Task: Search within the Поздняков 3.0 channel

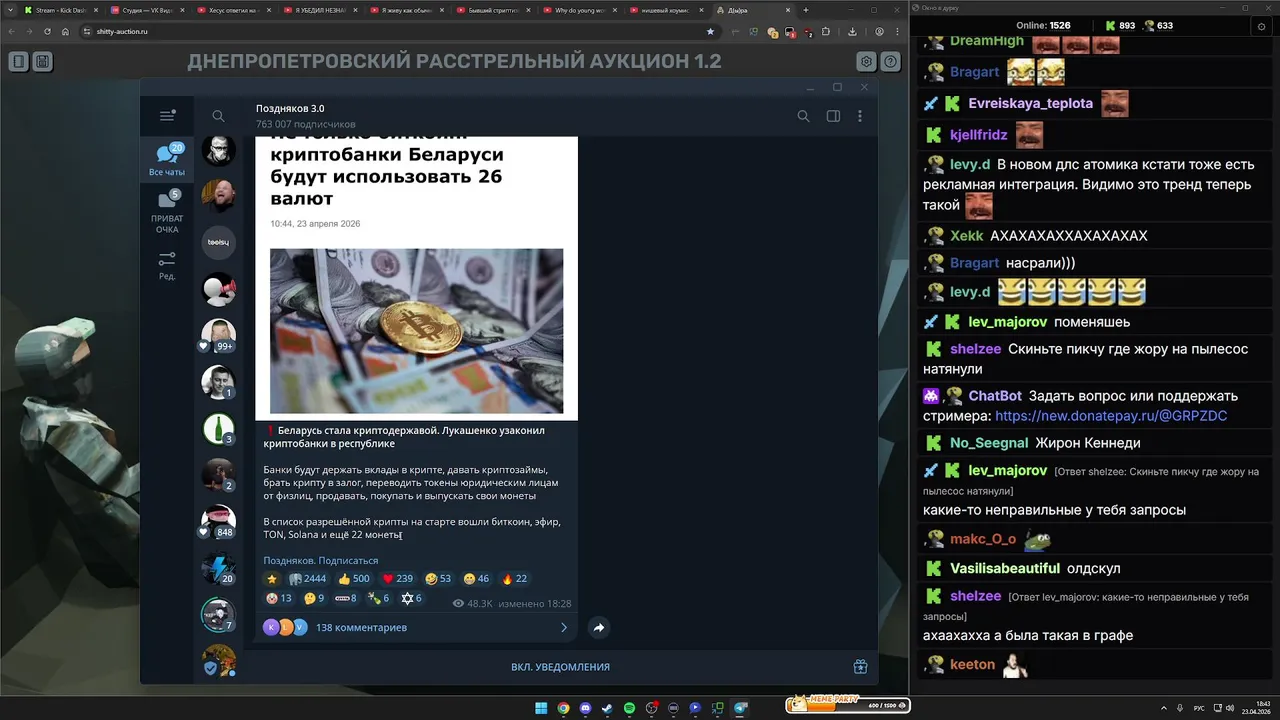Action: click(803, 116)
